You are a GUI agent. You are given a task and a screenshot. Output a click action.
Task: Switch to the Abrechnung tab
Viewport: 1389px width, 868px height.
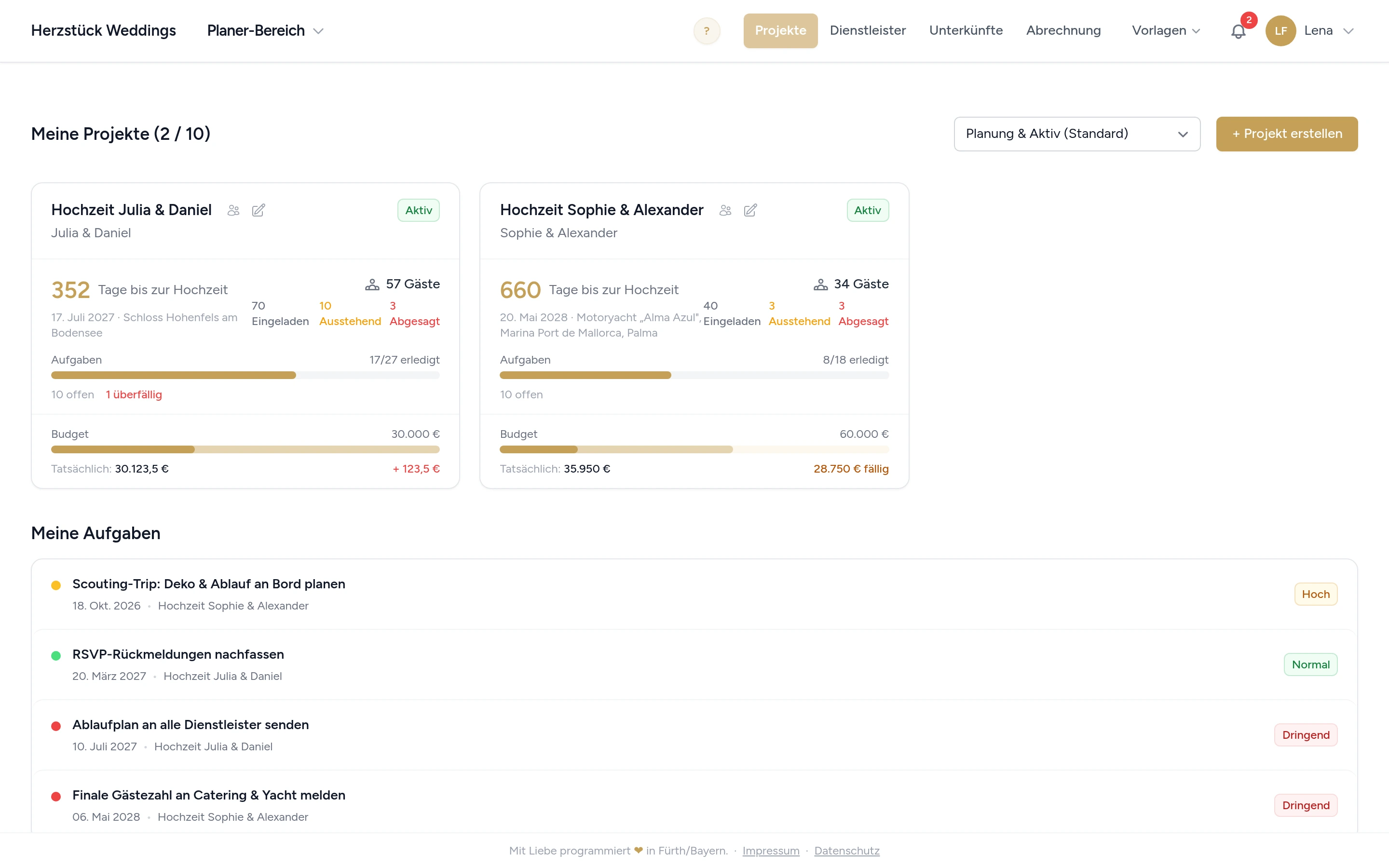point(1063,30)
